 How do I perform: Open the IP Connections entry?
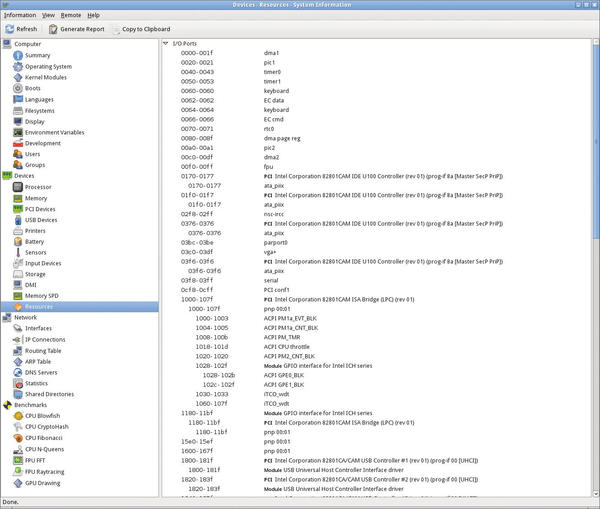point(45,339)
